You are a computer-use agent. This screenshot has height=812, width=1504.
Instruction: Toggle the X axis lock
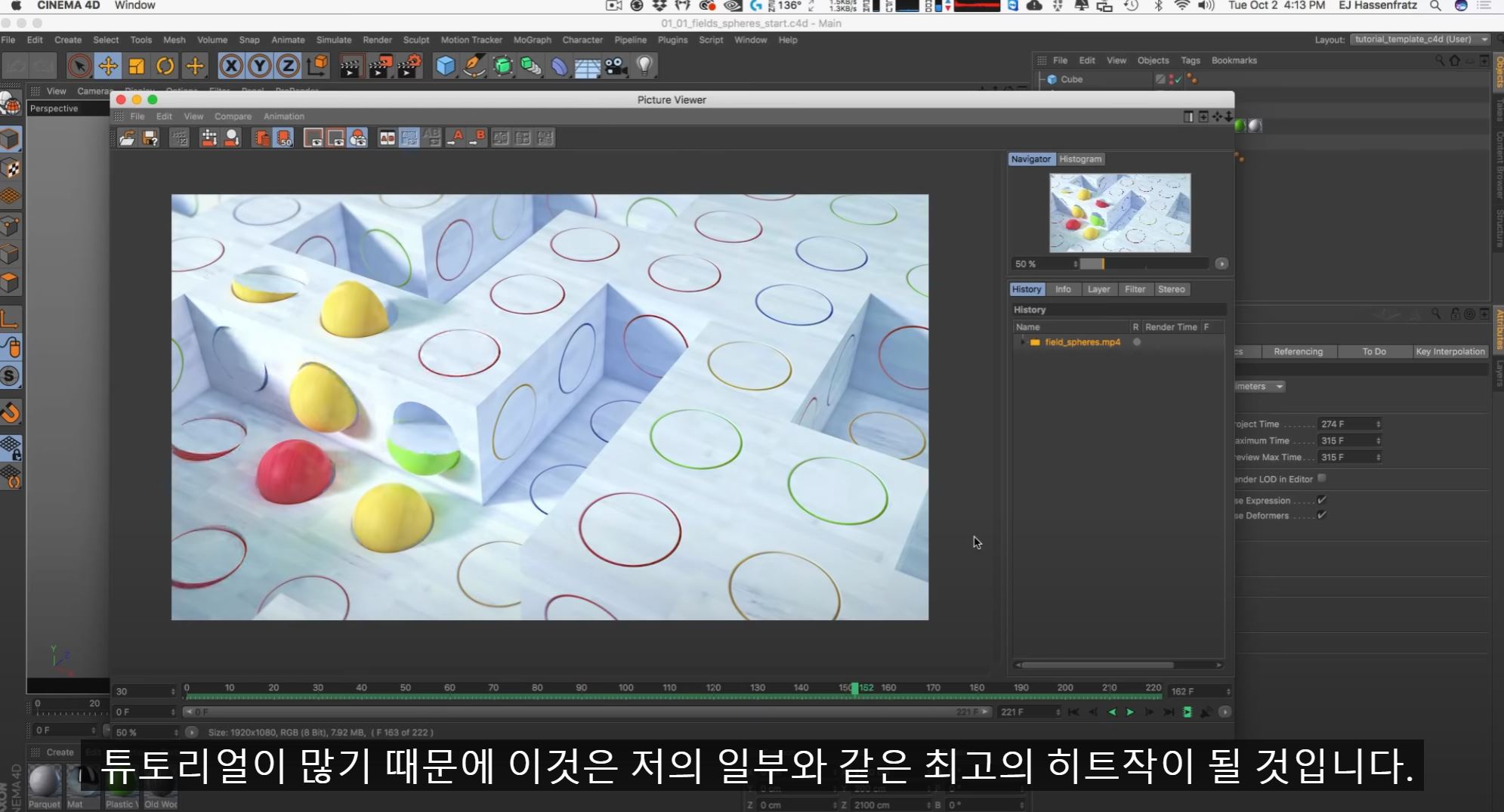click(231, 66)
